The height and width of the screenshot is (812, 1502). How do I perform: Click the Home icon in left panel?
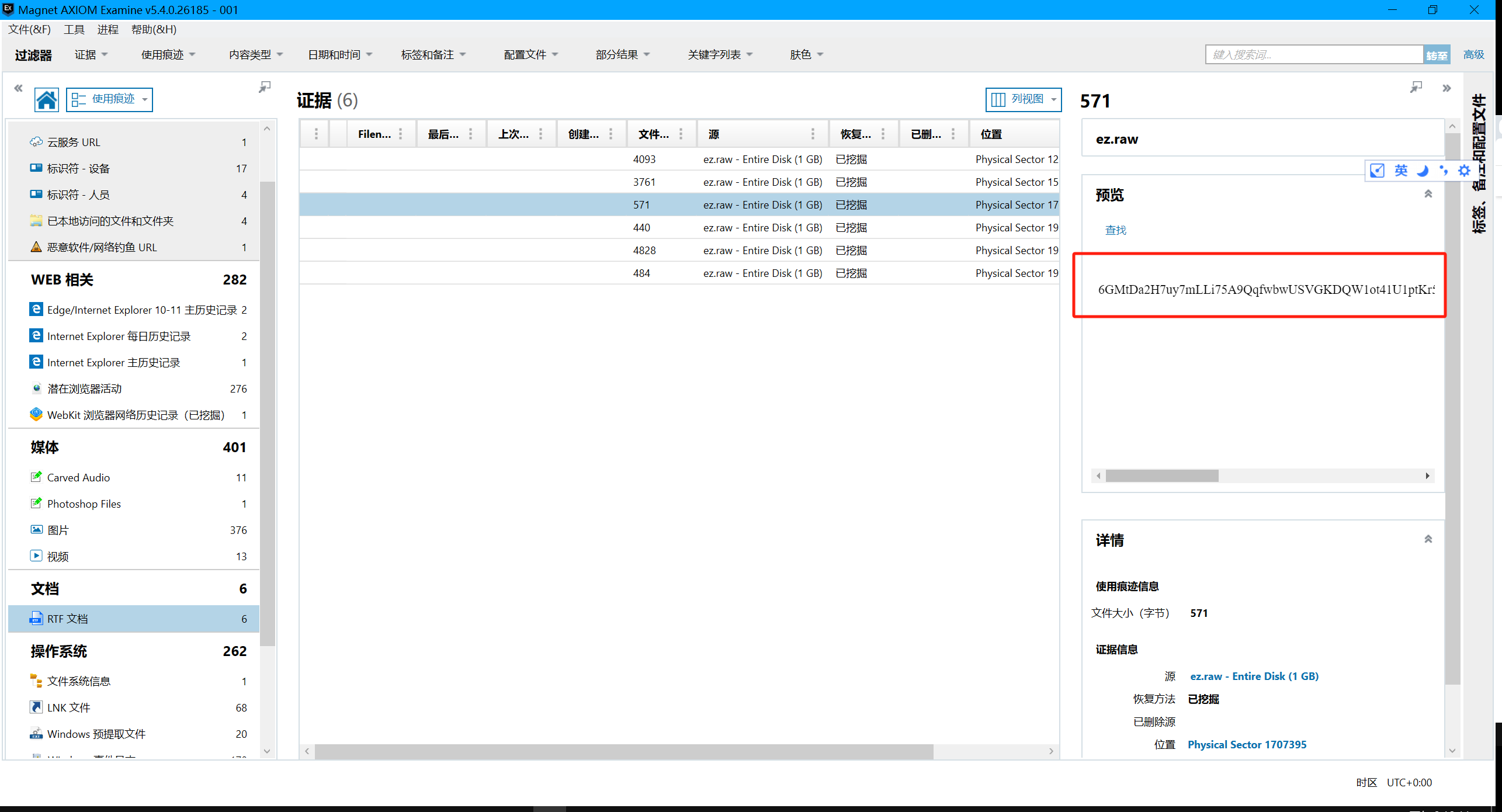click(x=46, y=100)
